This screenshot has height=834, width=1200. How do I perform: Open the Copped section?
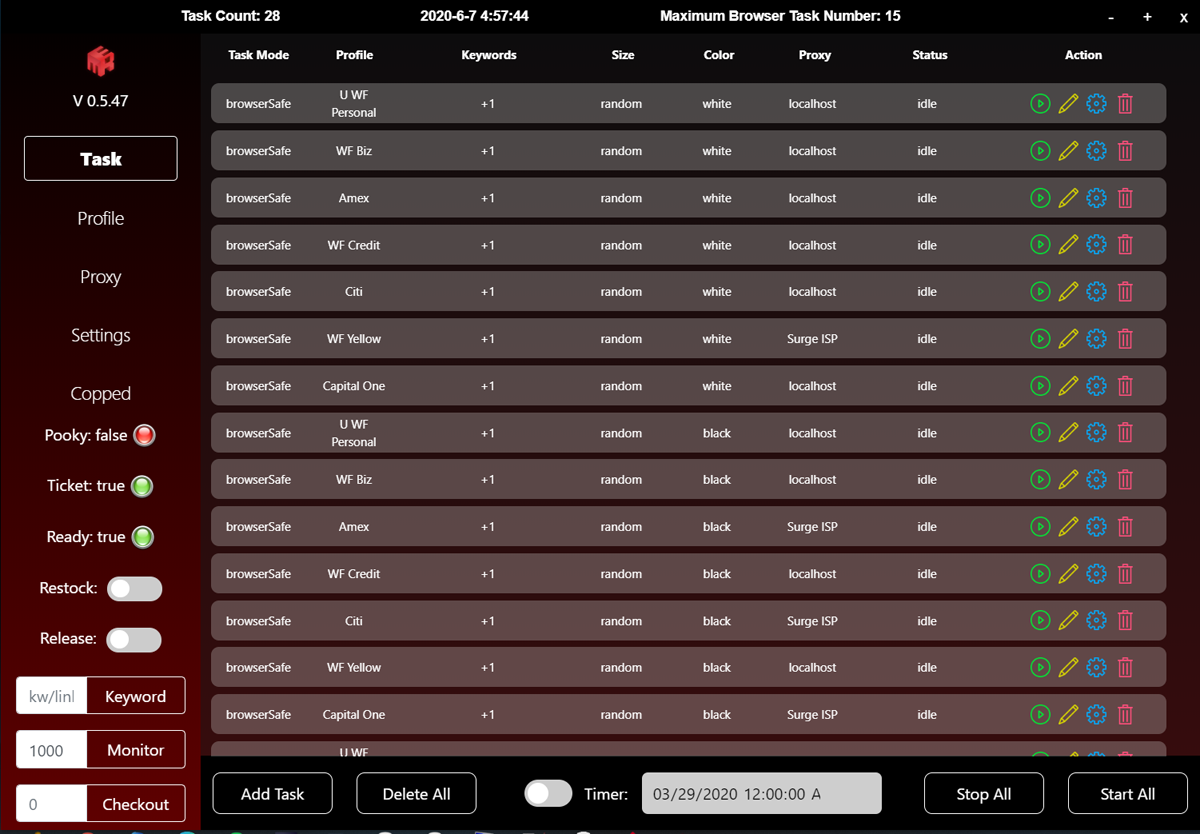pos(100,394)
